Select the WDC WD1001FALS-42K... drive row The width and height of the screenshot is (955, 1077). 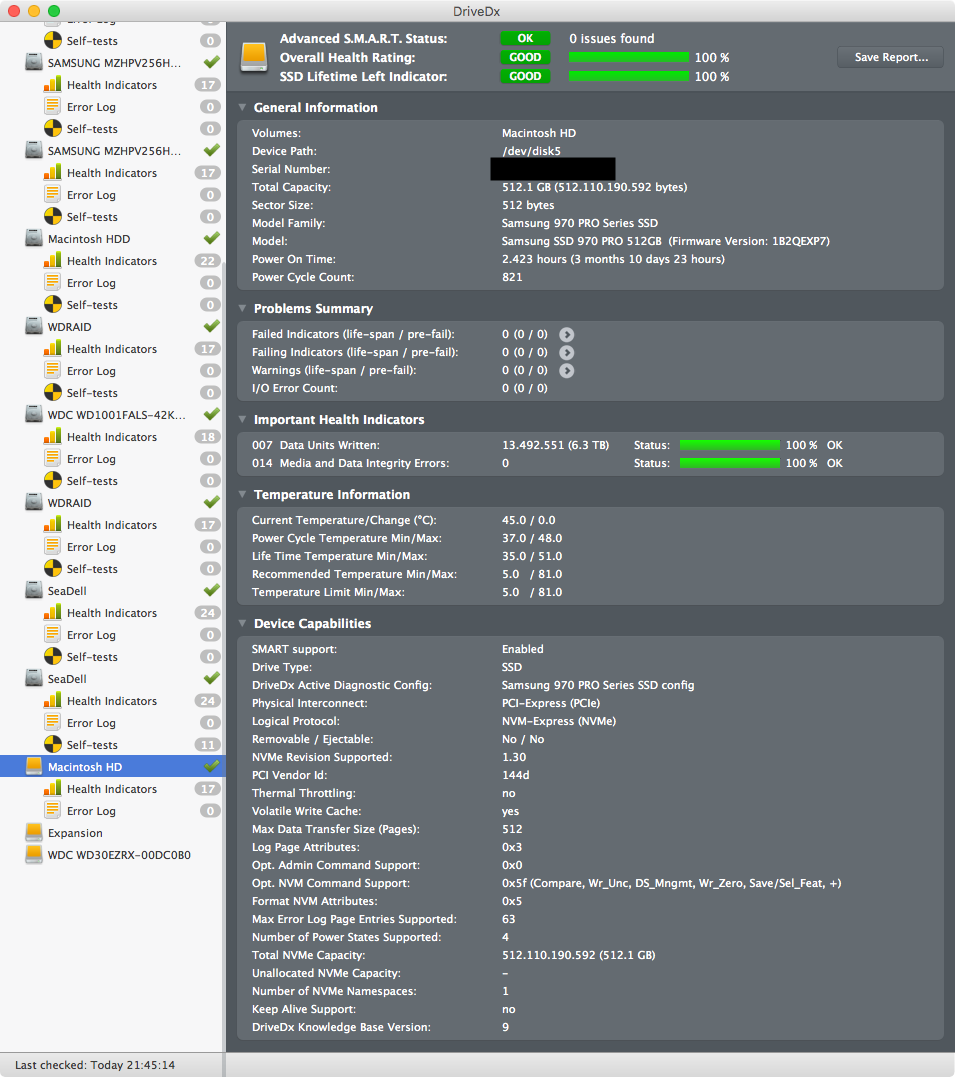pyautogui.click(x=113, y=415)
